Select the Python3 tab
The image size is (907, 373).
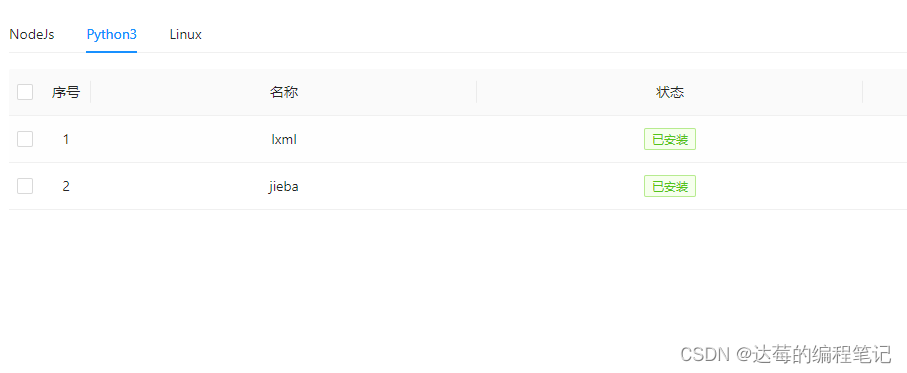pos(112,34)
